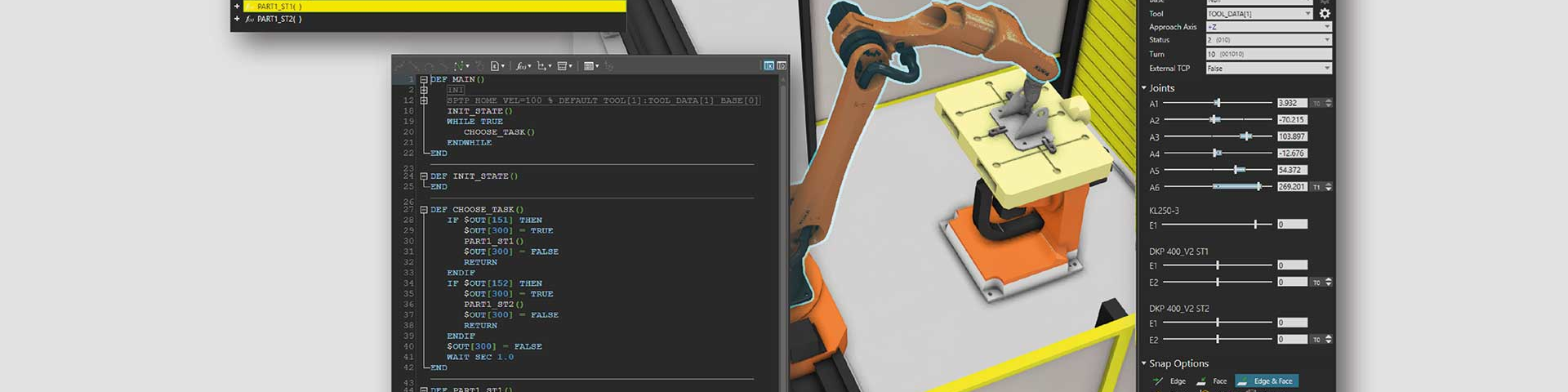This screenshot has height=392, width=1568.
Task: Expand the highlighted PART1_ST1( ) tree row
Action: tap(237, 7)
